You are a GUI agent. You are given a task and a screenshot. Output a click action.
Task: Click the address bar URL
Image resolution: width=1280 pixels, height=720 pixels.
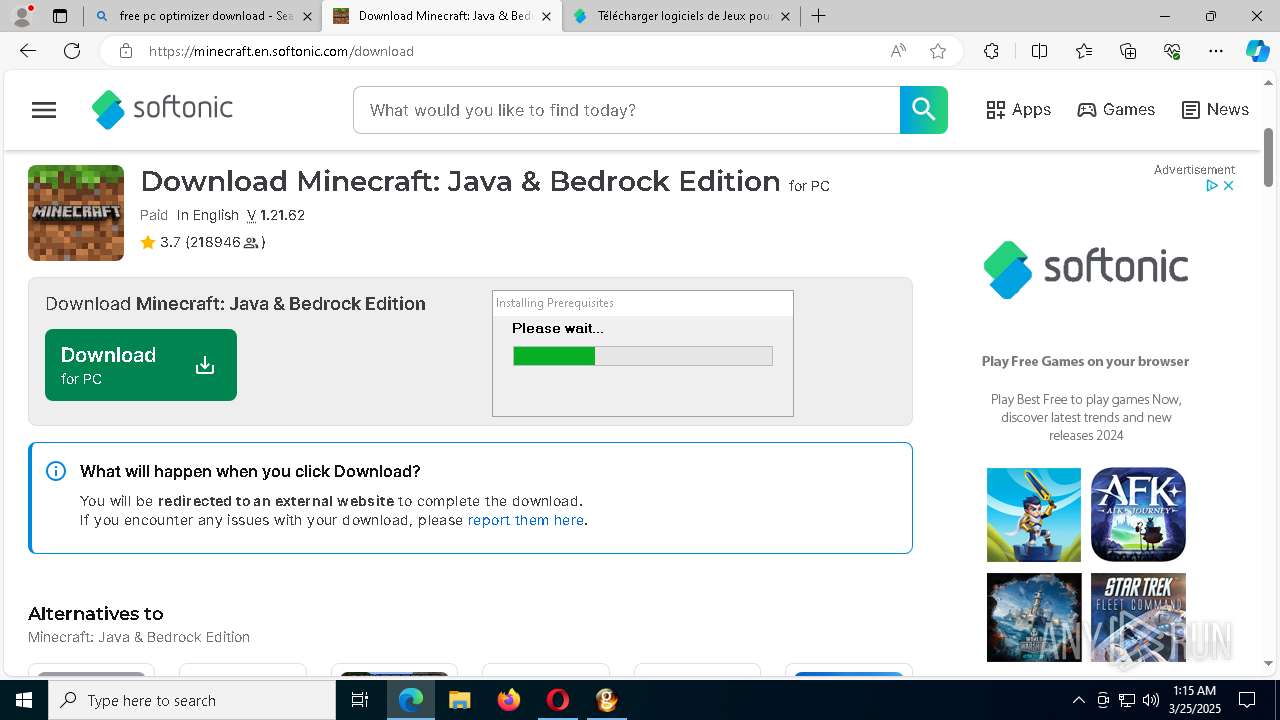pos(281,51)
